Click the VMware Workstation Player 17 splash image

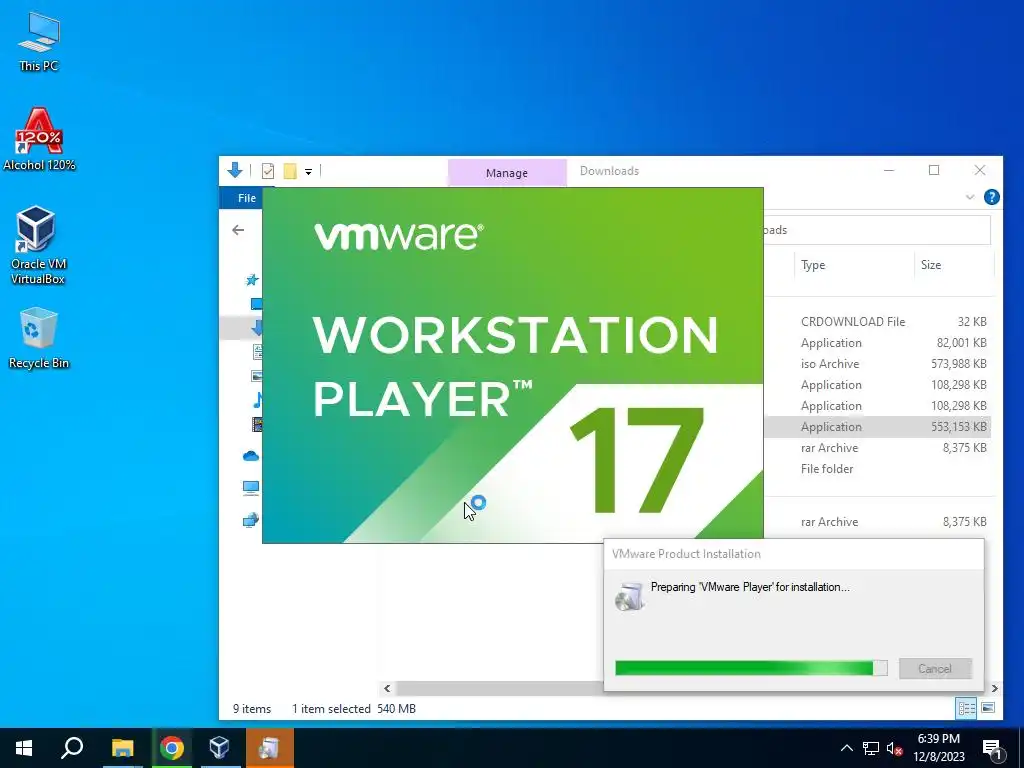coord(513,365)
